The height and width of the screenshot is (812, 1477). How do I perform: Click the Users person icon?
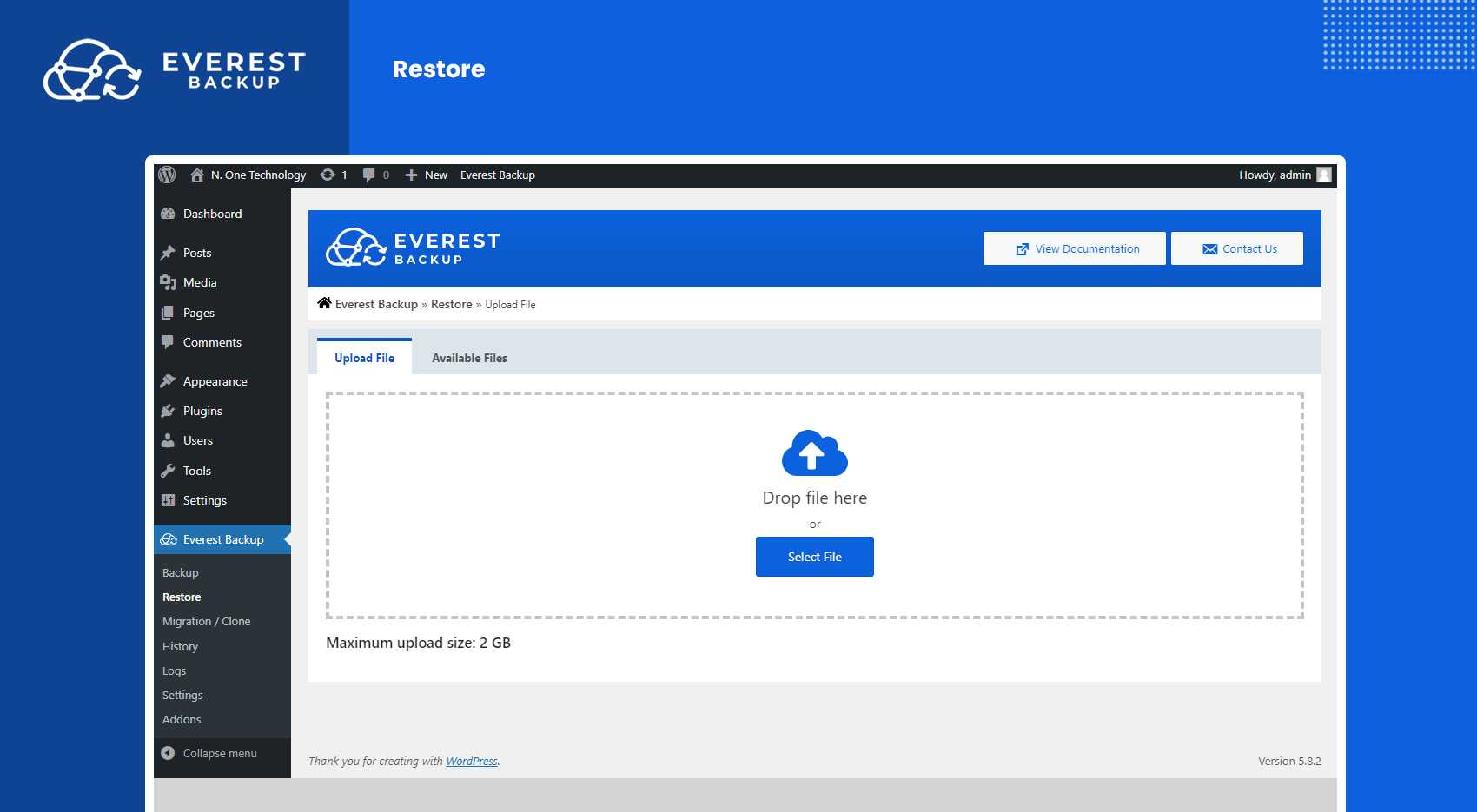pos(169,440)
